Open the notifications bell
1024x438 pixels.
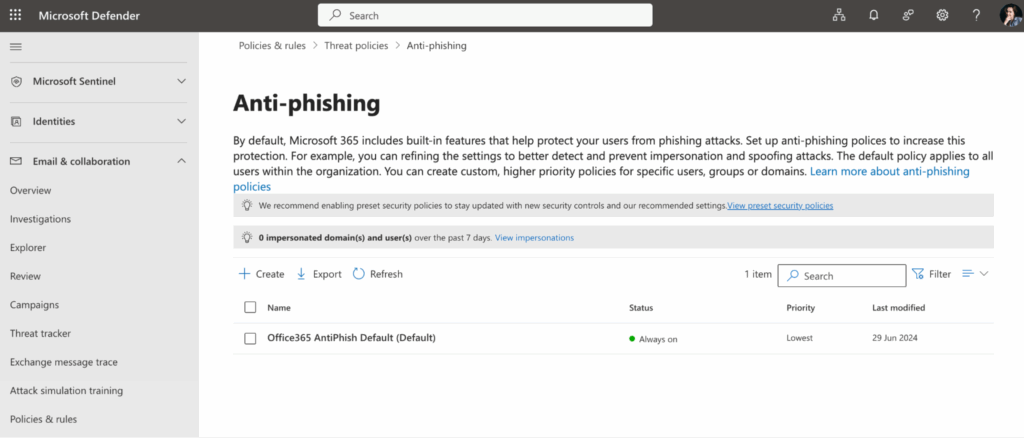(x=874, y=16)
